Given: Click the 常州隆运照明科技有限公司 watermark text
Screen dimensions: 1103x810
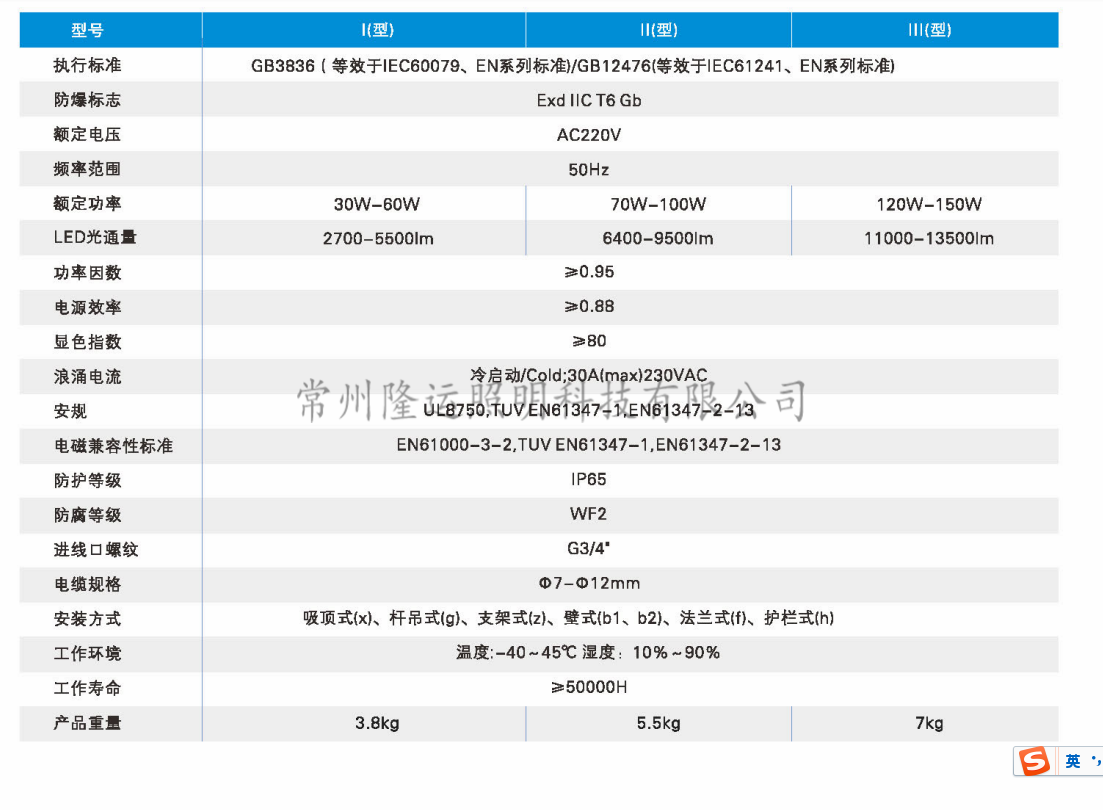Looking at the screenshot, I should click(x=552, y=400).
